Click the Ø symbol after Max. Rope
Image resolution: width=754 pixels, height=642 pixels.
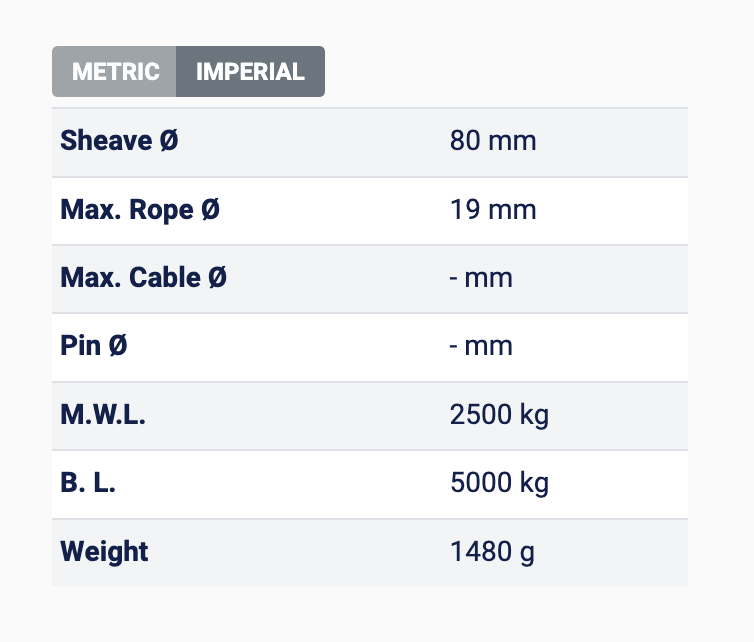(210, 210)
